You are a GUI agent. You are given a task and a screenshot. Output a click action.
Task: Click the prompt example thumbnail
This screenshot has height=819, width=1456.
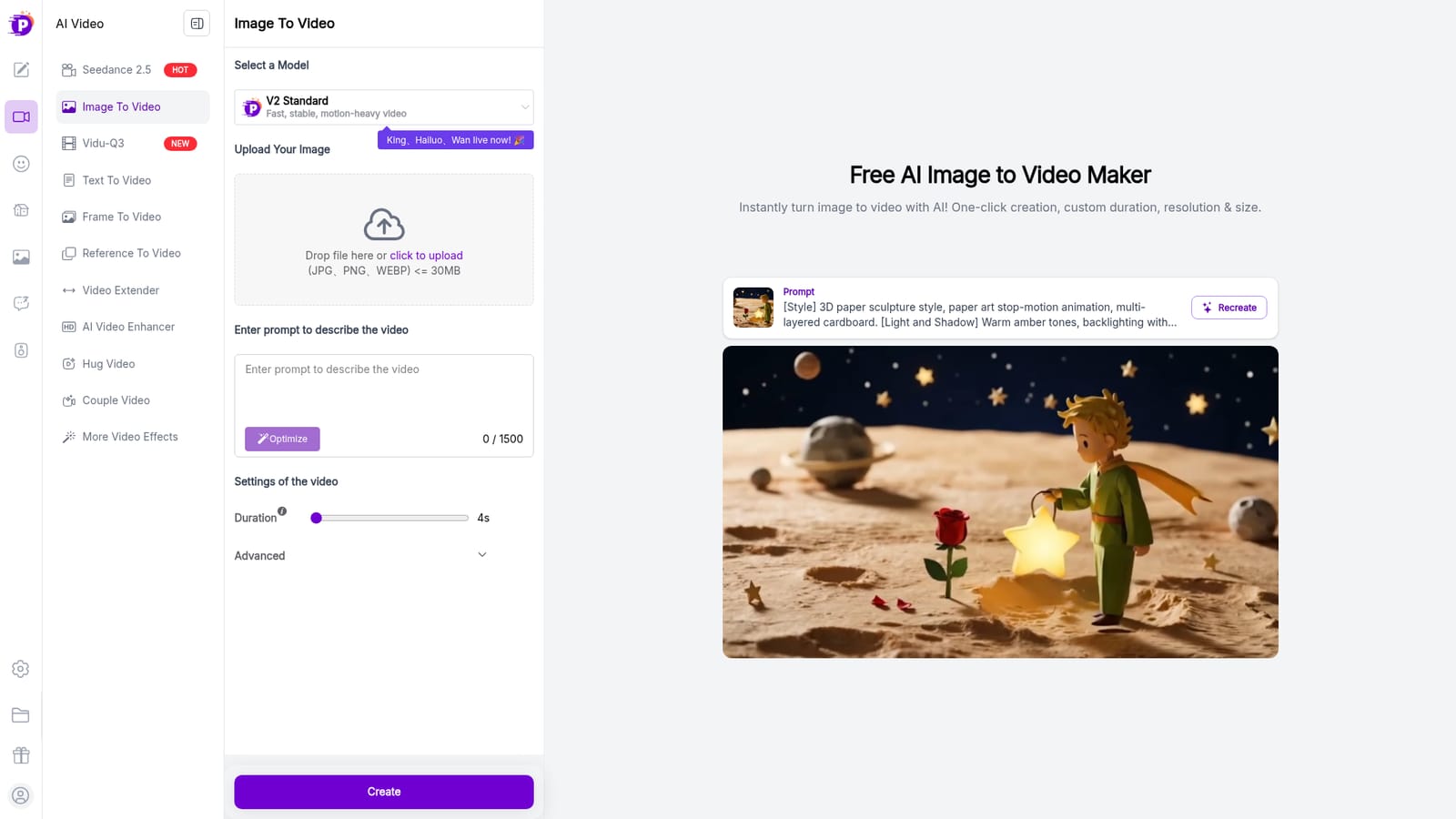[753, 308]
